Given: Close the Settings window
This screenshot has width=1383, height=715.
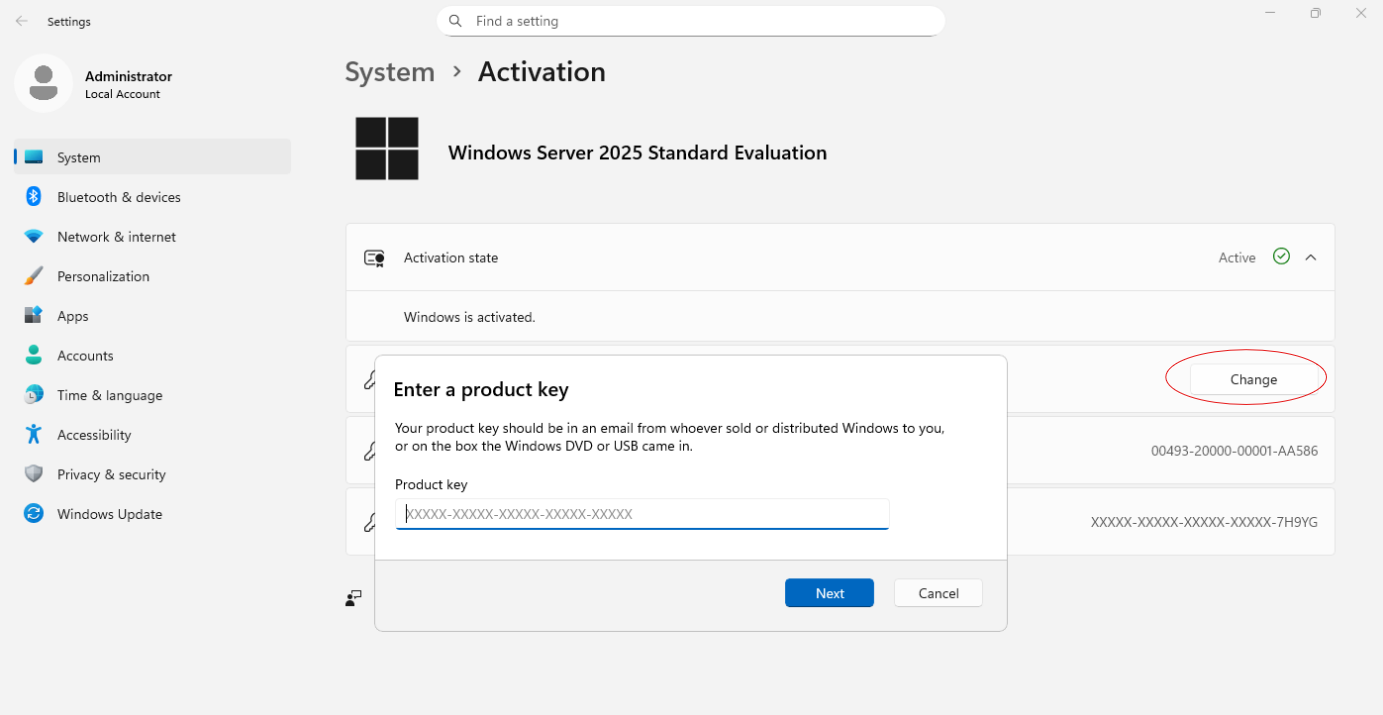Looking at the screenshot, I should (1360, 14).
